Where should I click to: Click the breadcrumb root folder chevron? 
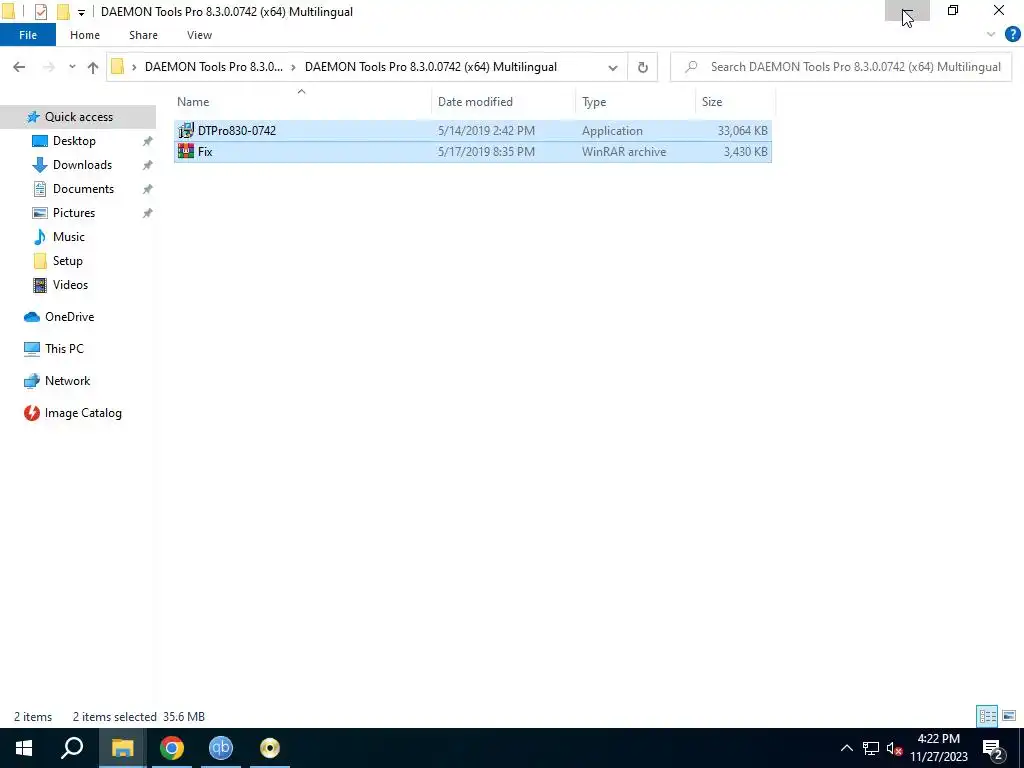click(134, 67)
